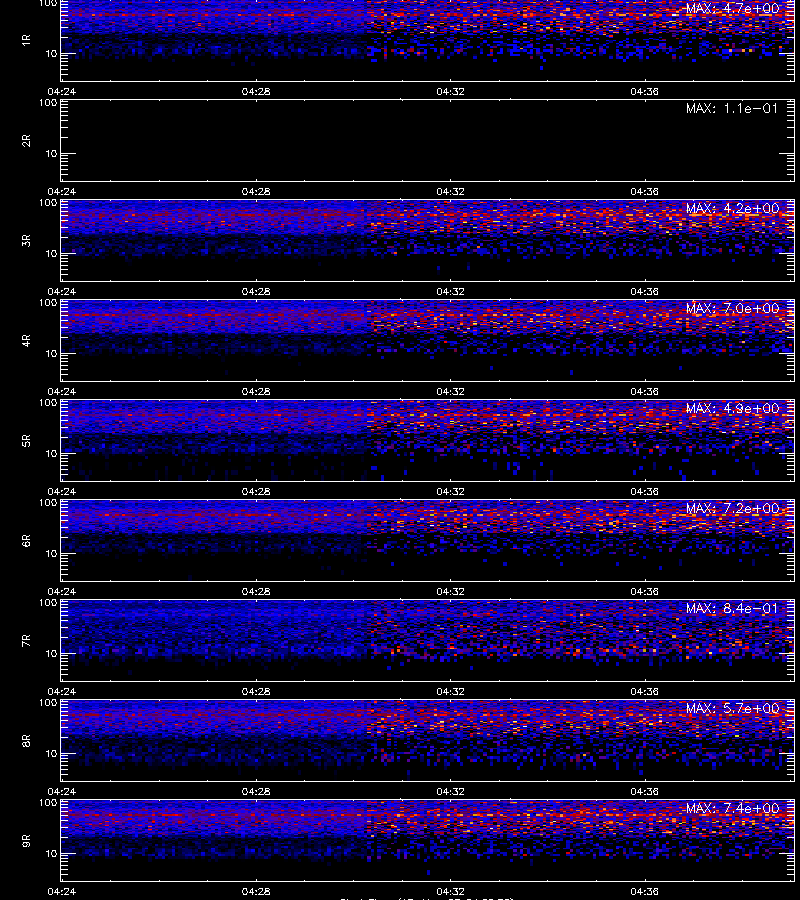Select the 9R axis label
Viewport: 800px width, 900px height.
[26, 840]
